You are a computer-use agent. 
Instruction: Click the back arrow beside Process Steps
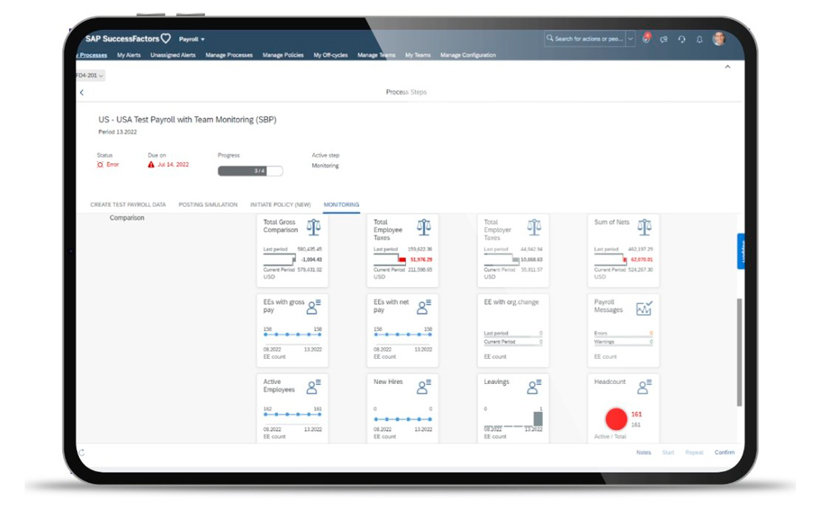[x=82, y=92]
